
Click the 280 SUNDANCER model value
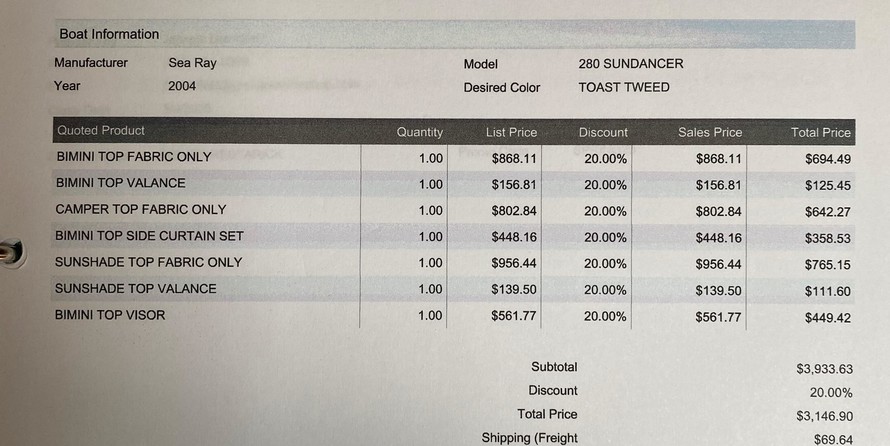(630, 64)
